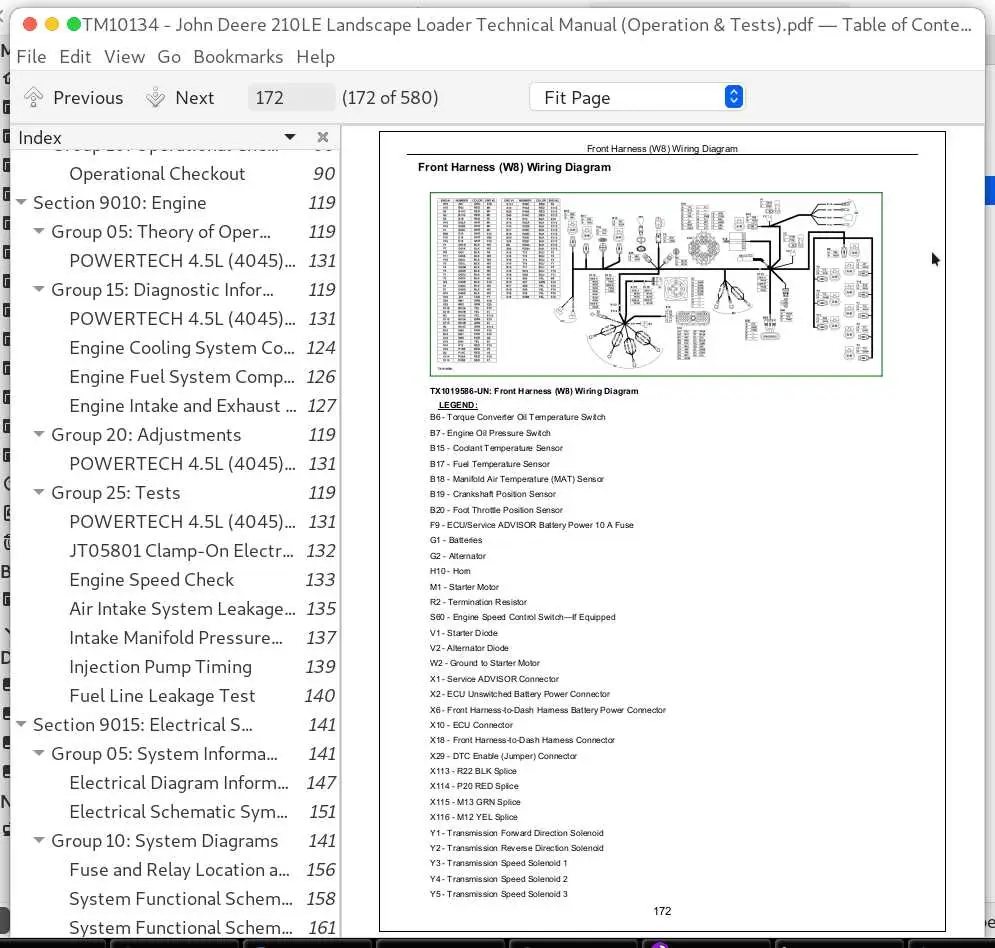Image resolution: width=995 pixels, height=948 pixels.
Task: Click 'B6 - Torque Converter Oil Temperature Switch' legend line
Action: [x=517, y=417]
